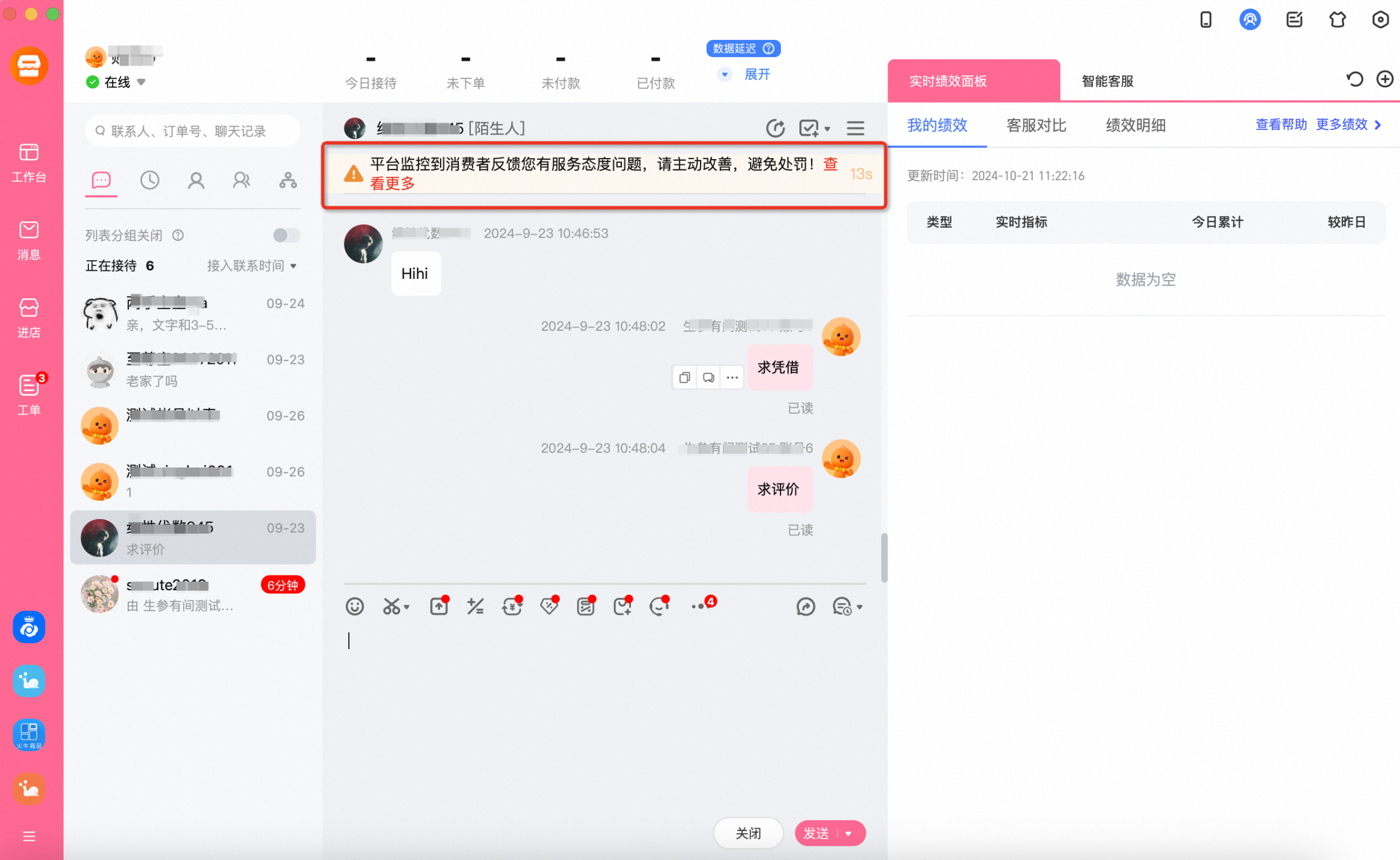The height and width of the screenshot is (860, 1400).
Task: Quote reply icon beside 求凭借 message
Action: click(x=709, y=377)
